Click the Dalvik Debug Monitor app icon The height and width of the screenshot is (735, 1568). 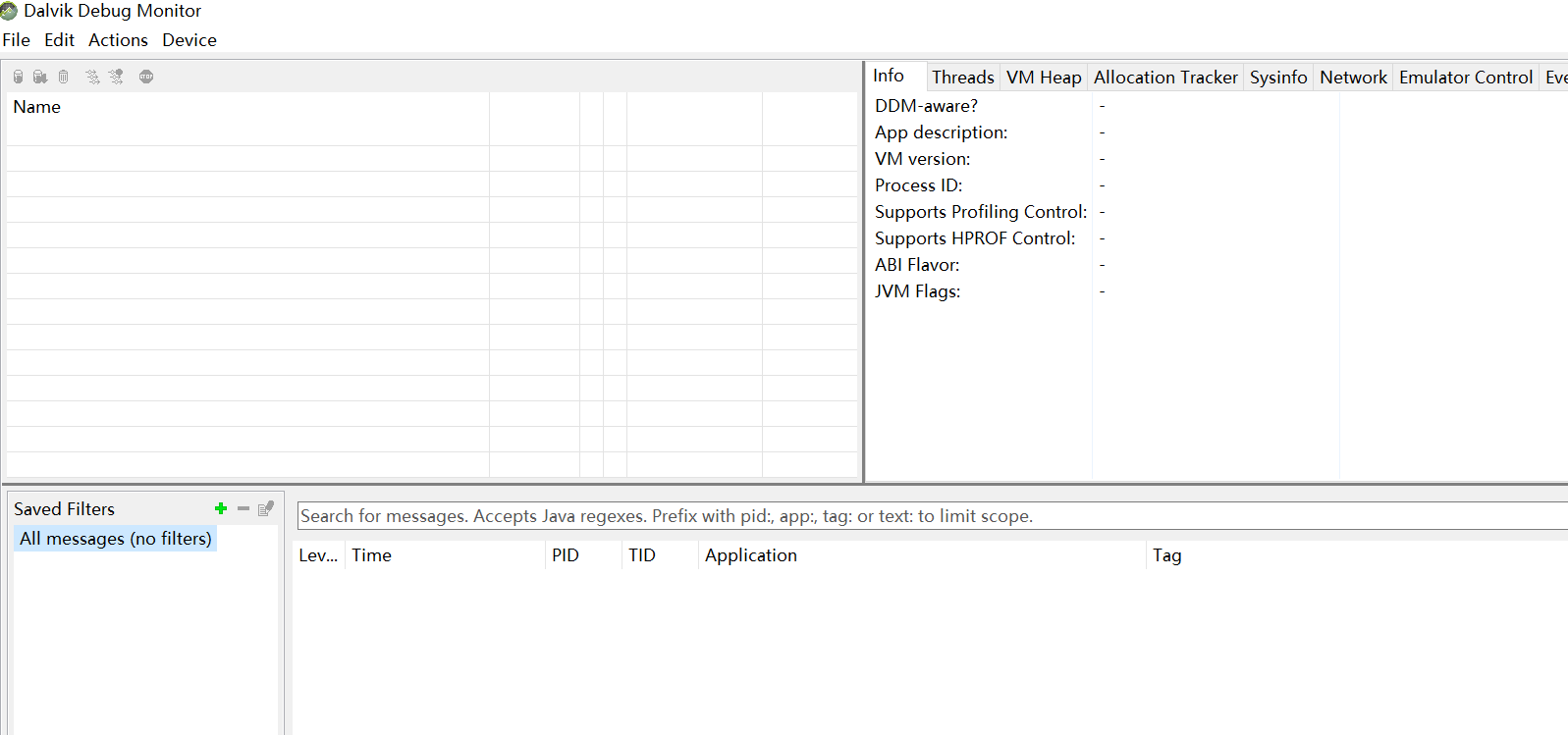(x=9, y=11)
